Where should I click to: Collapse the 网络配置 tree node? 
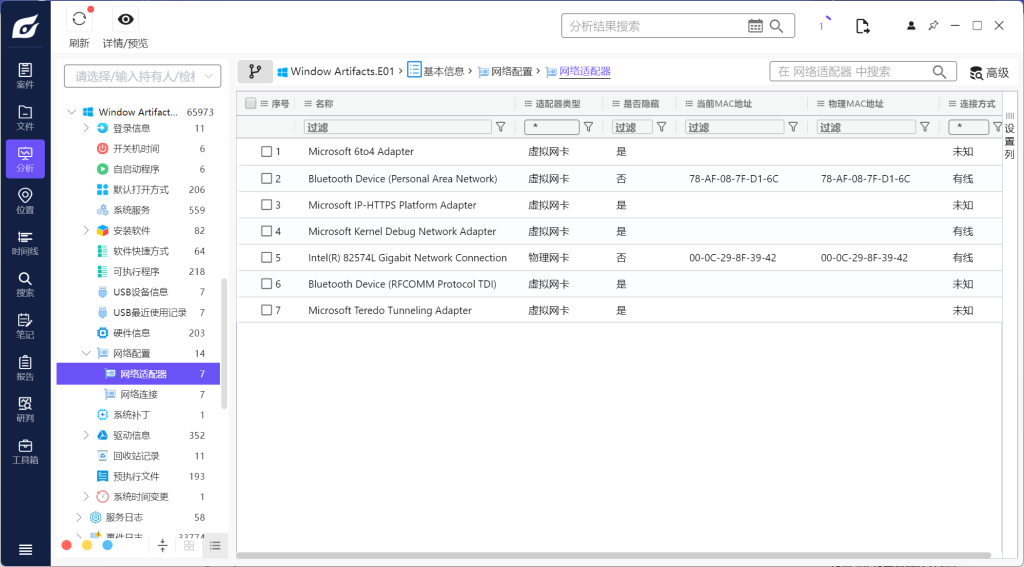click(x=86, y=353)
